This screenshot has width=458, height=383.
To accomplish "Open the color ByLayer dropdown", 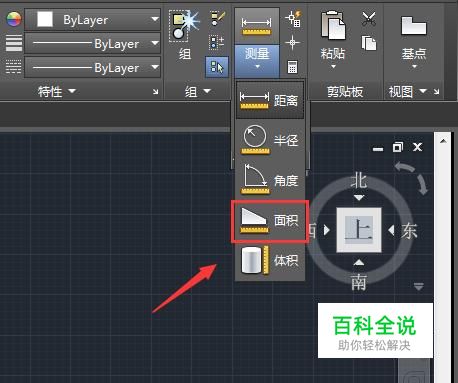I will tap(155, 19).
